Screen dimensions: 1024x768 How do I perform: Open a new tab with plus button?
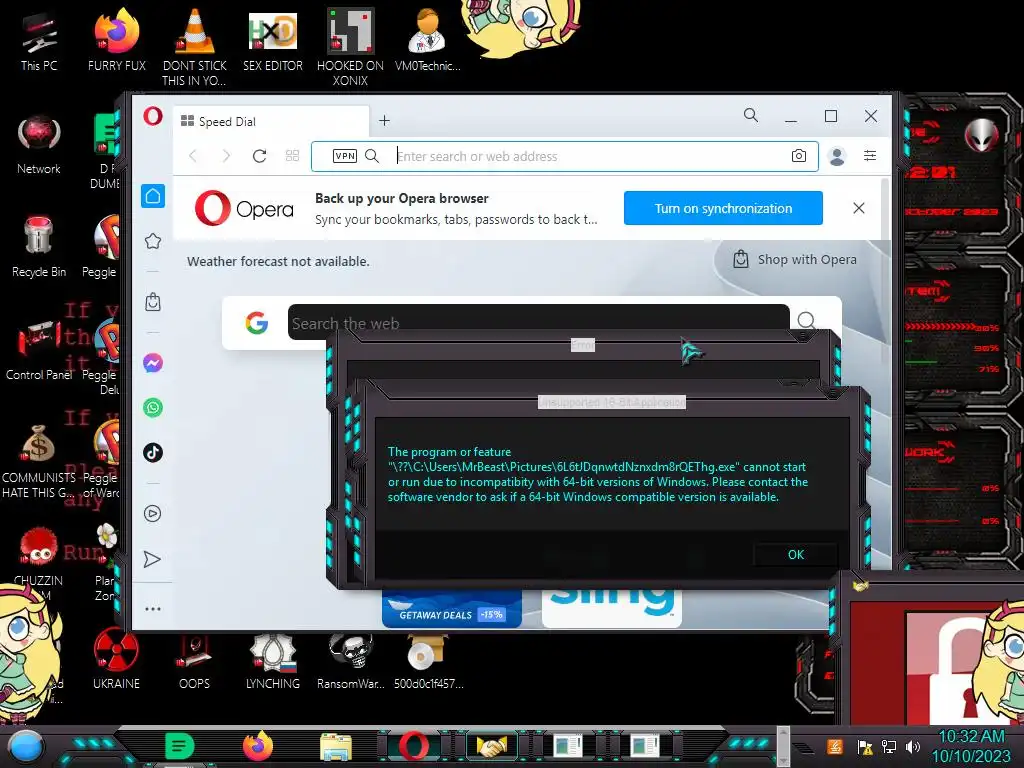[385, 121]
